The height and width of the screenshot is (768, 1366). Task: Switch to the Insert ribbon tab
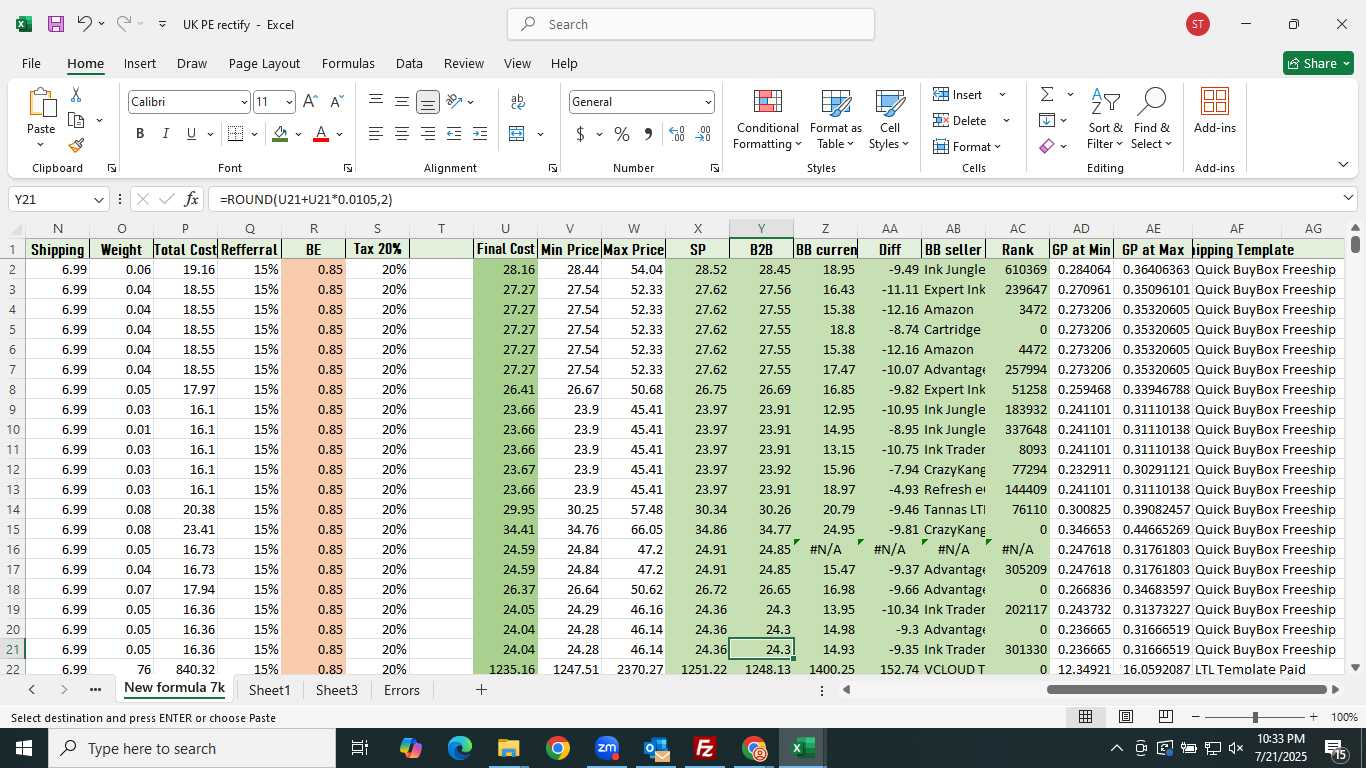(140, 63)
